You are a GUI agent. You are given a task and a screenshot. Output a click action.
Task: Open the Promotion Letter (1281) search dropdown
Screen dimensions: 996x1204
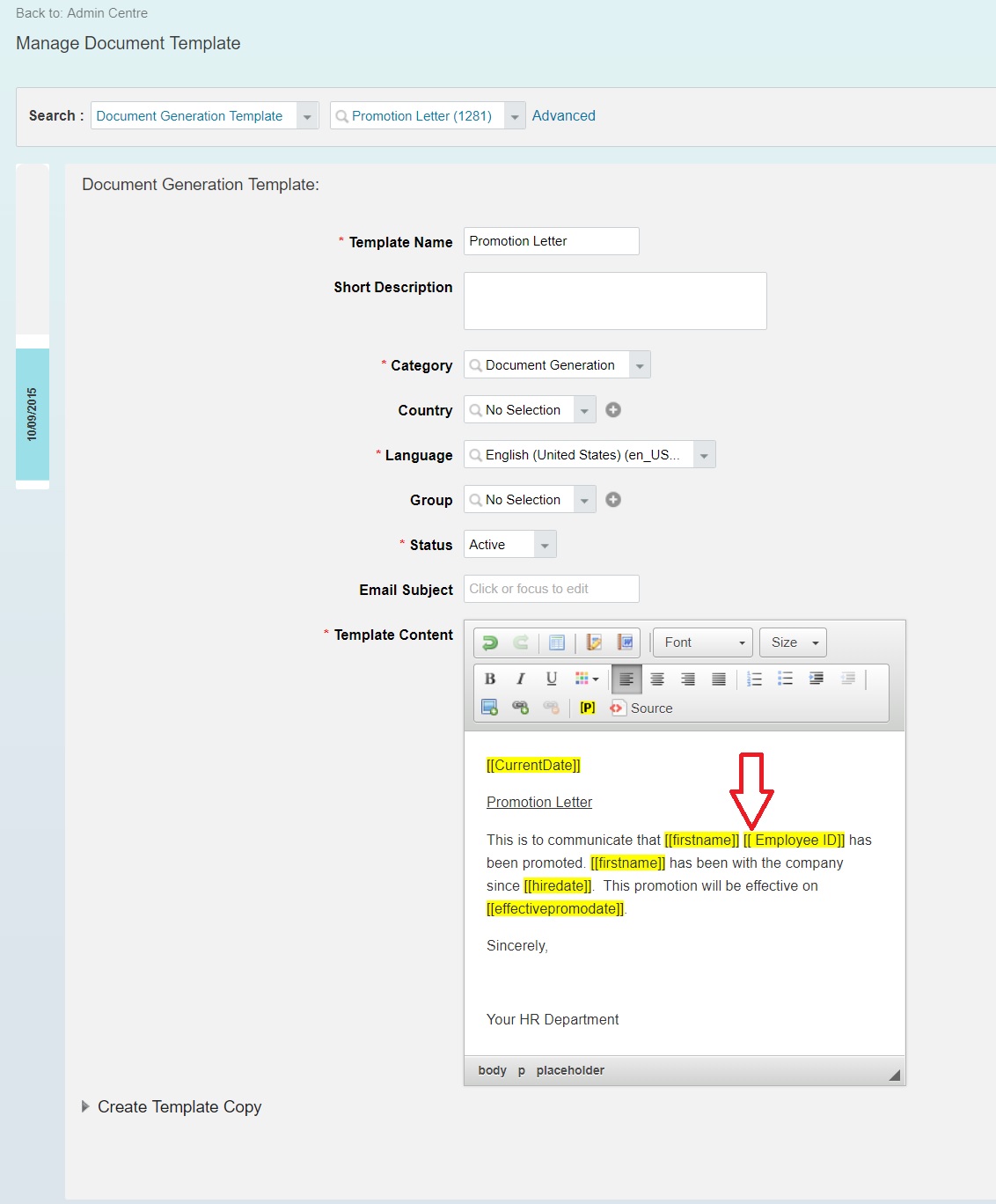pos(515,116)
